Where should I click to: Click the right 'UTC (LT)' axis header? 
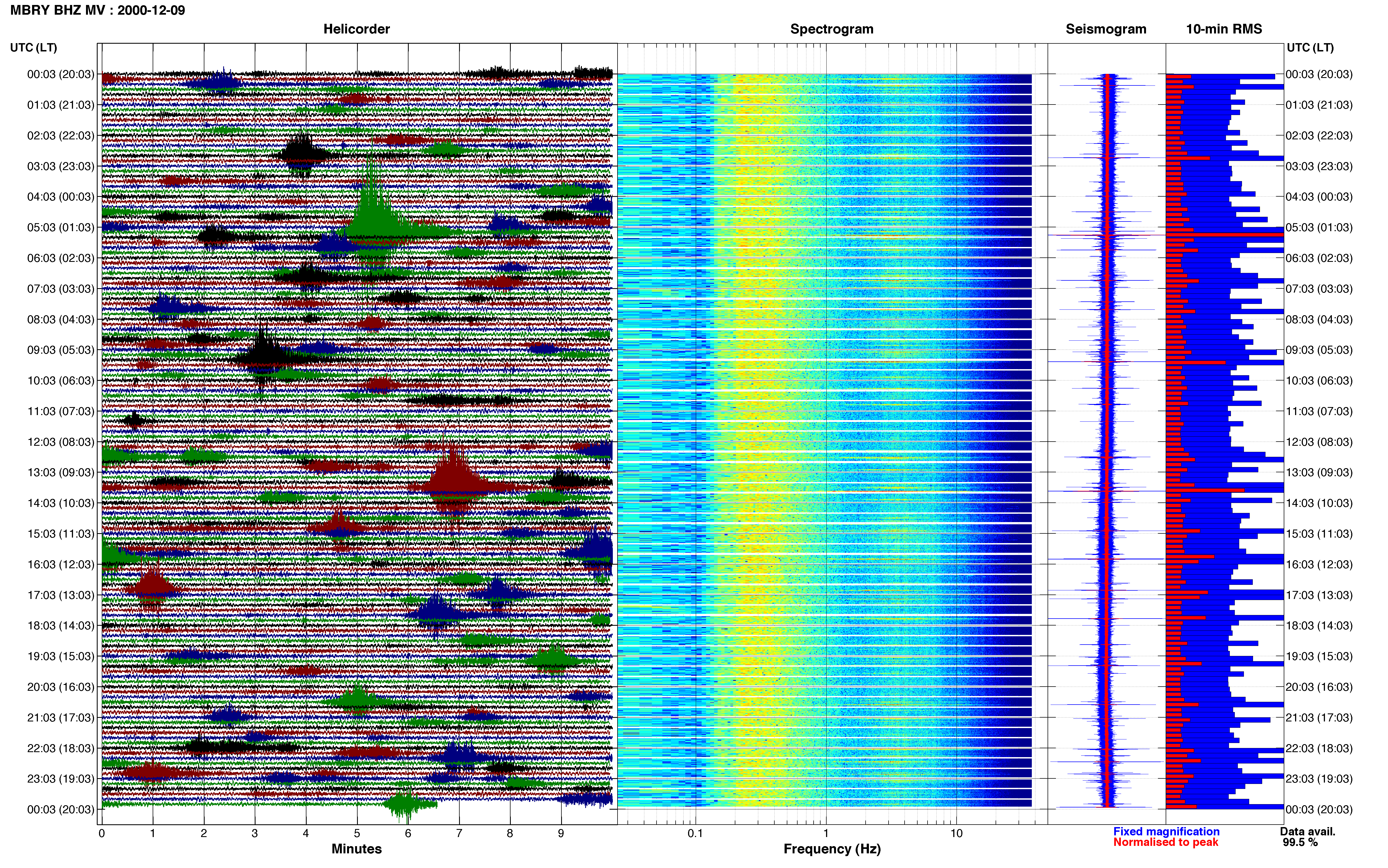pyautogui.click(x=1310, y=48)
